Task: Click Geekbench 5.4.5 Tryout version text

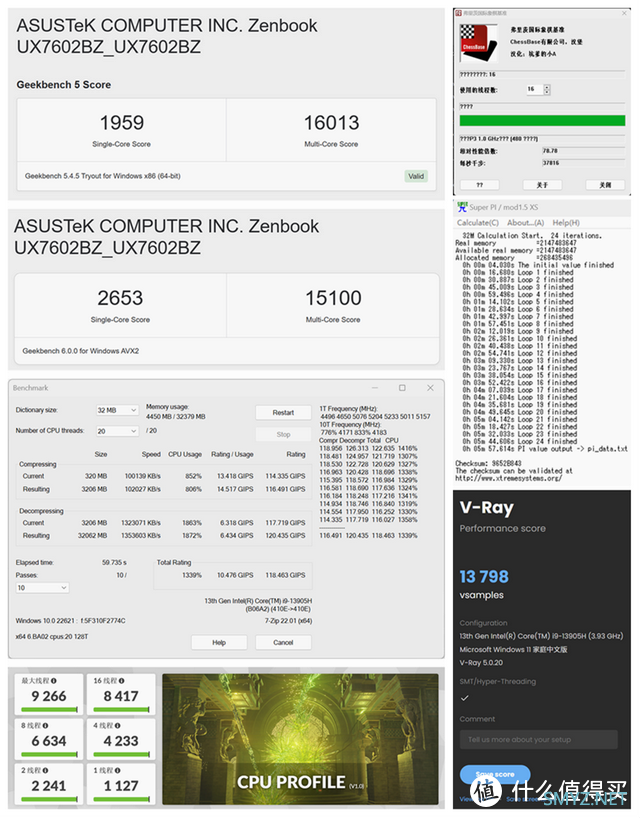Action: 103,176
